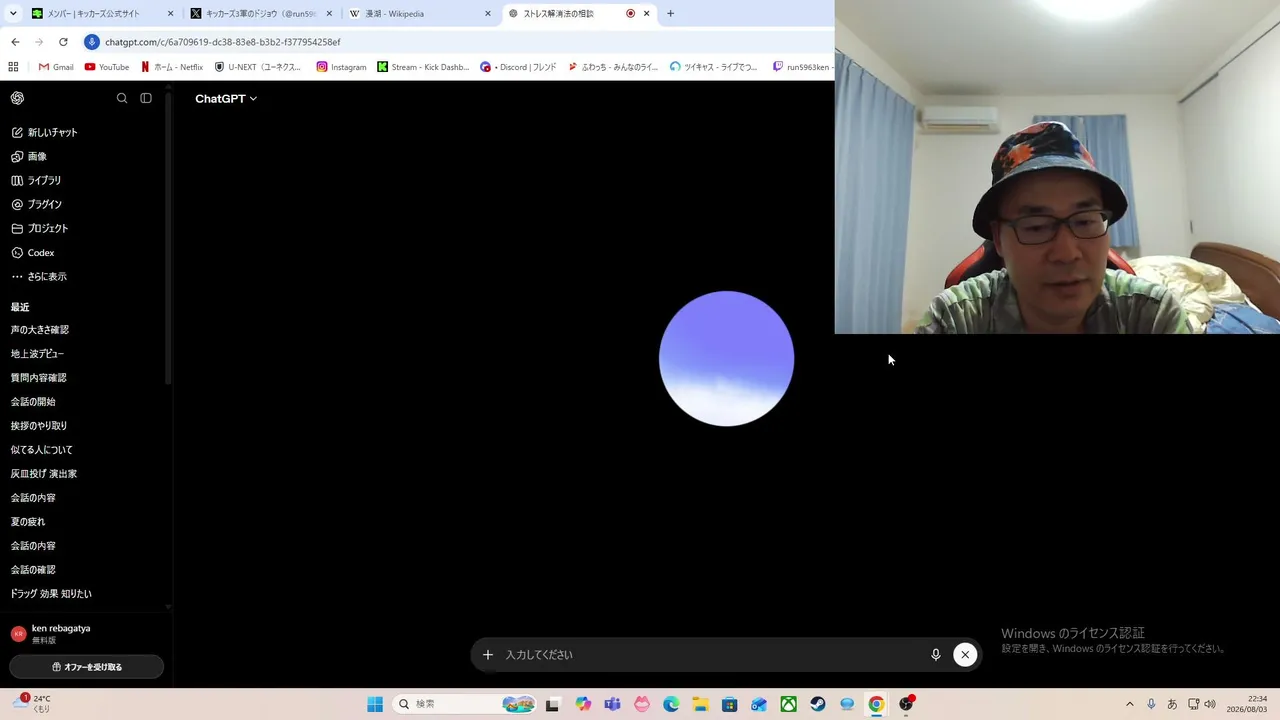Open the chat titled 似てる人について

[42, 449]
